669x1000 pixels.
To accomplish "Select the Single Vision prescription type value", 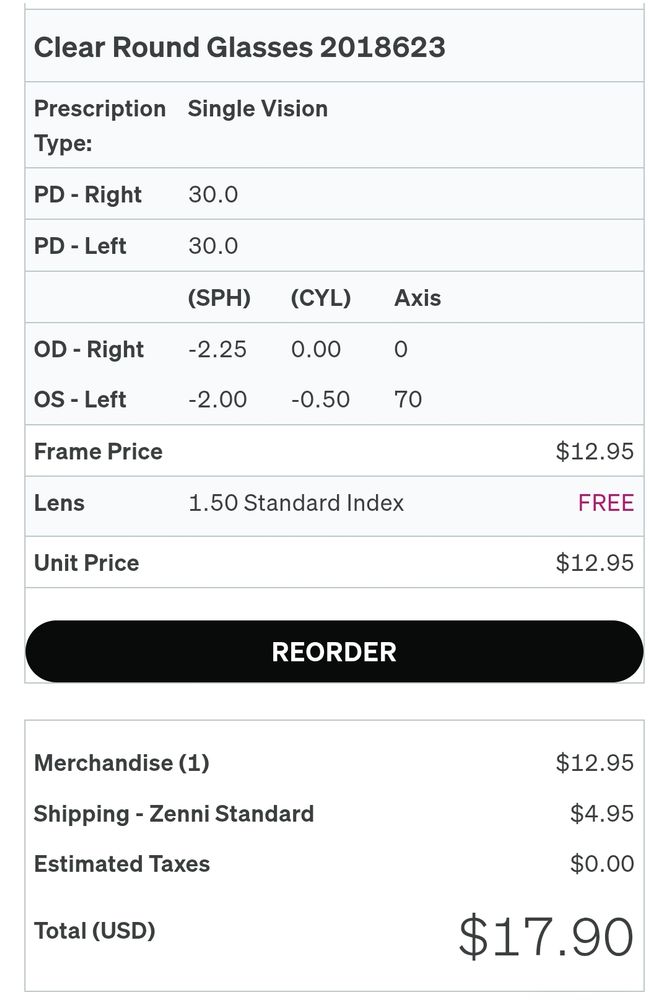I will click(x=257, y=109).
